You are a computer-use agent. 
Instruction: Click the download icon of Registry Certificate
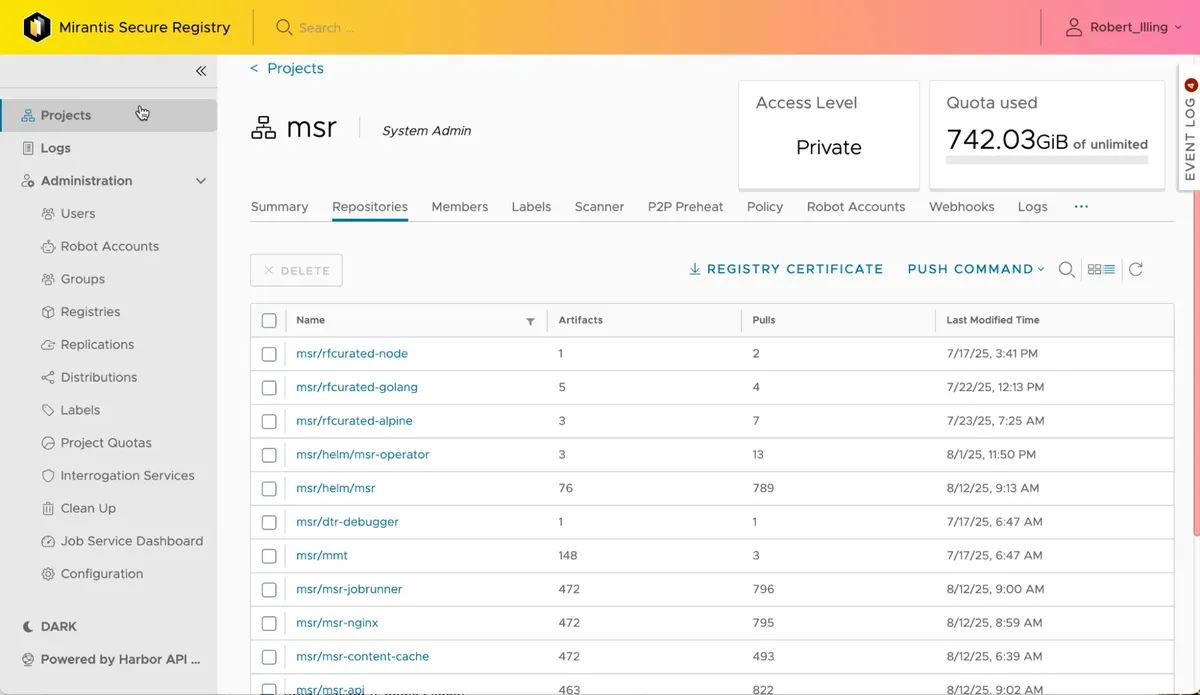[x=695, y=269]
